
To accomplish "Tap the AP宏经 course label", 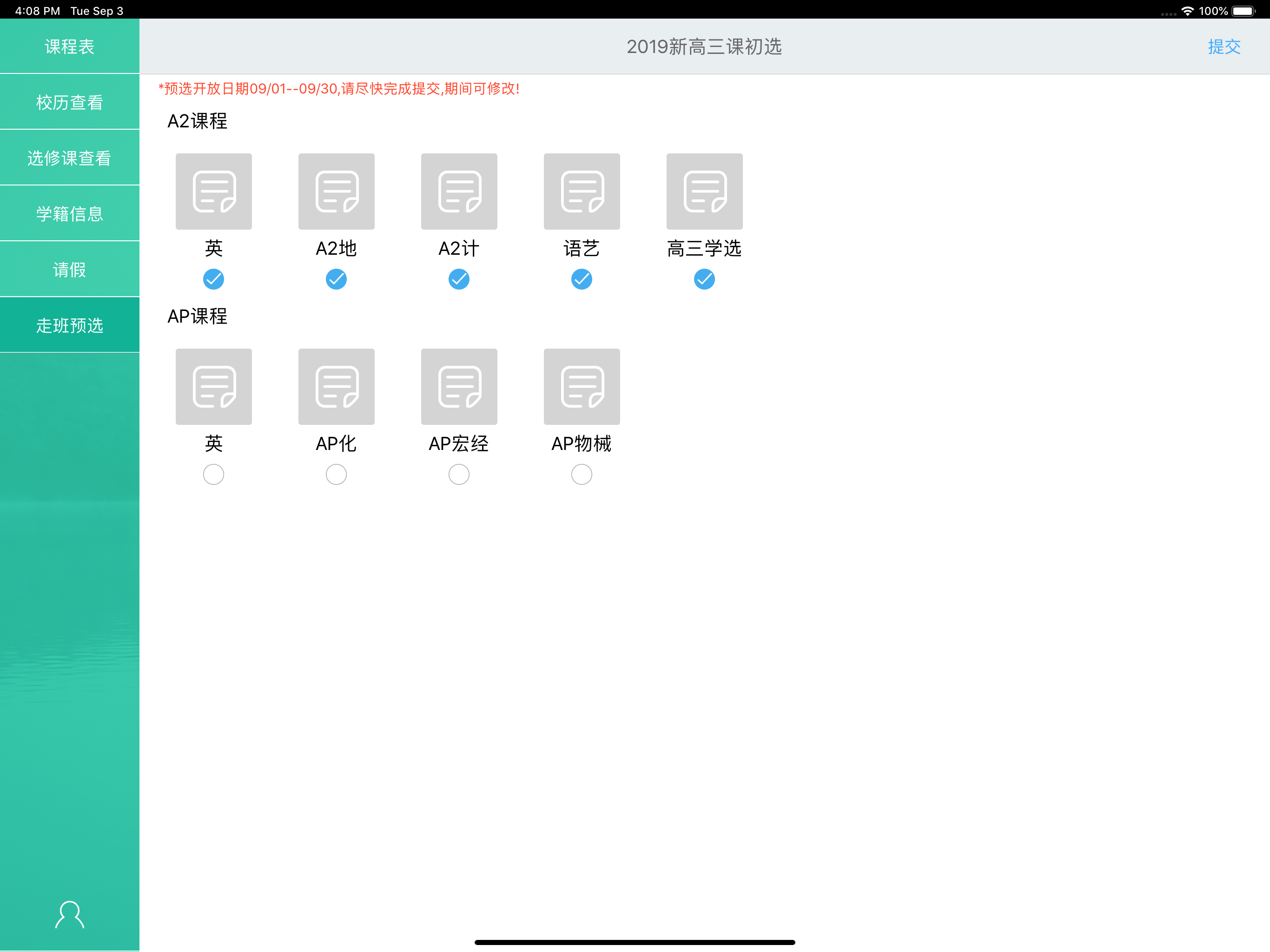I will (459, 443).
